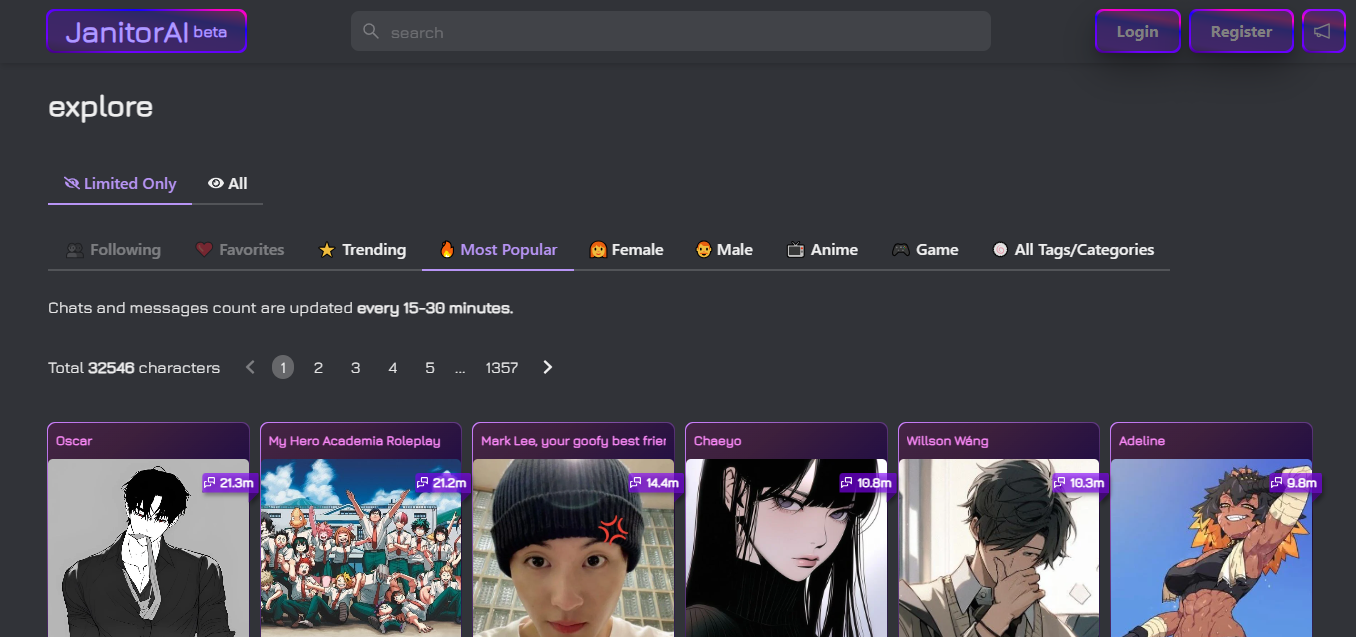Go to next page with right chevron
Image resolution: width=1356 pixels, height=637 pixels.
click(x=548, y=368)
